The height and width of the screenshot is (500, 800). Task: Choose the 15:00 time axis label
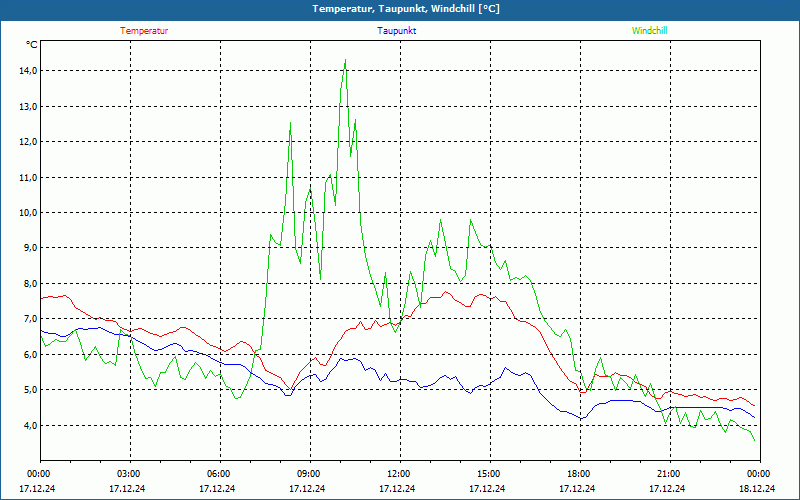coord(489,474)
